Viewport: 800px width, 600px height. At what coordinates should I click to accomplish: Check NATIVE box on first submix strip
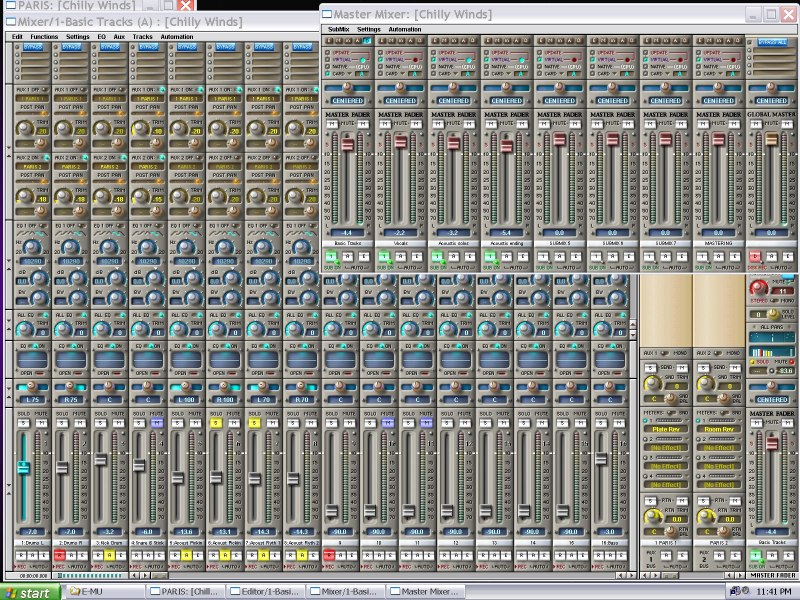point(328,67)
